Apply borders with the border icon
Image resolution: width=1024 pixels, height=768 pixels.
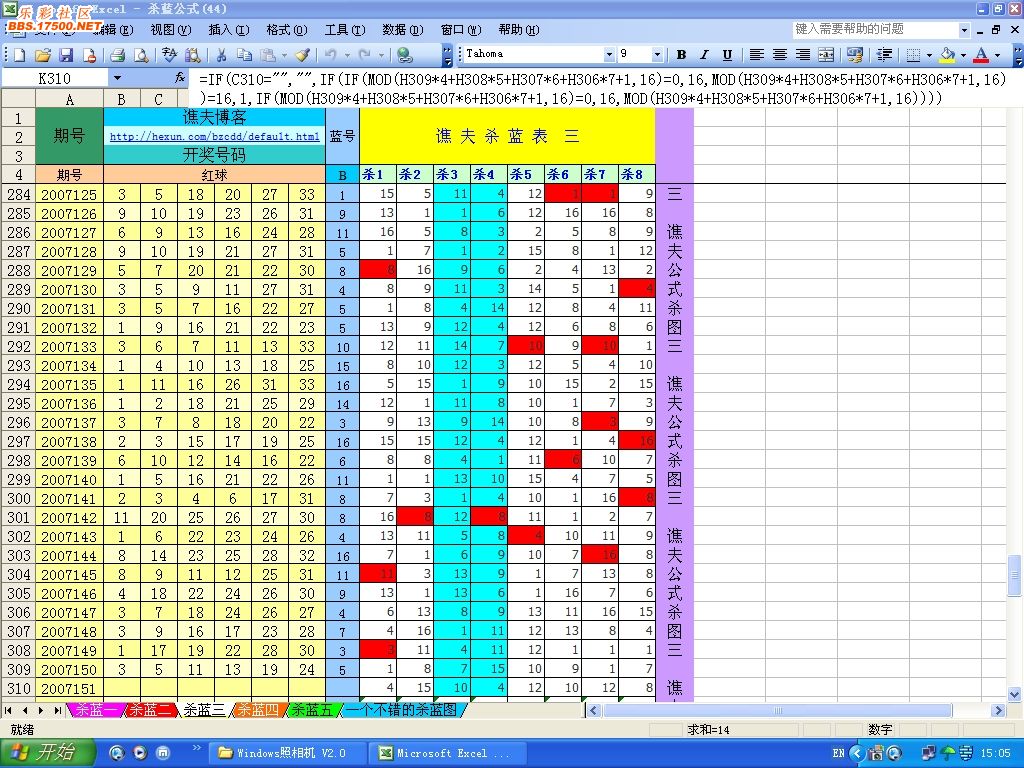pyautogui.click(x=914, y=55)
